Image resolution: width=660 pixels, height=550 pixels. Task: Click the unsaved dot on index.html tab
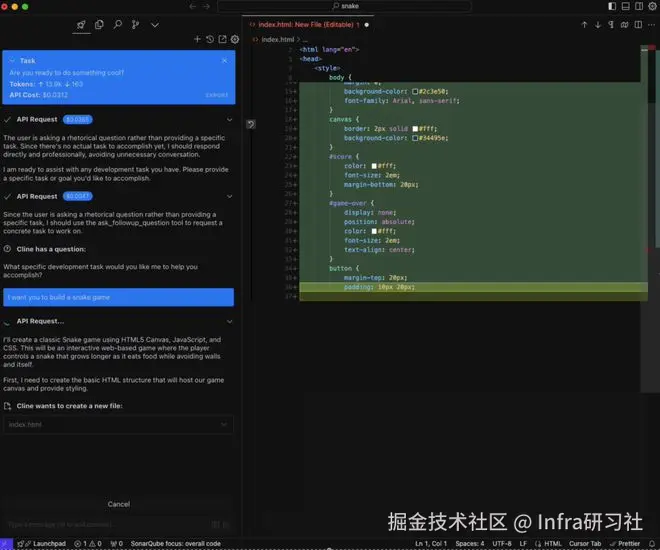[367, 25]
